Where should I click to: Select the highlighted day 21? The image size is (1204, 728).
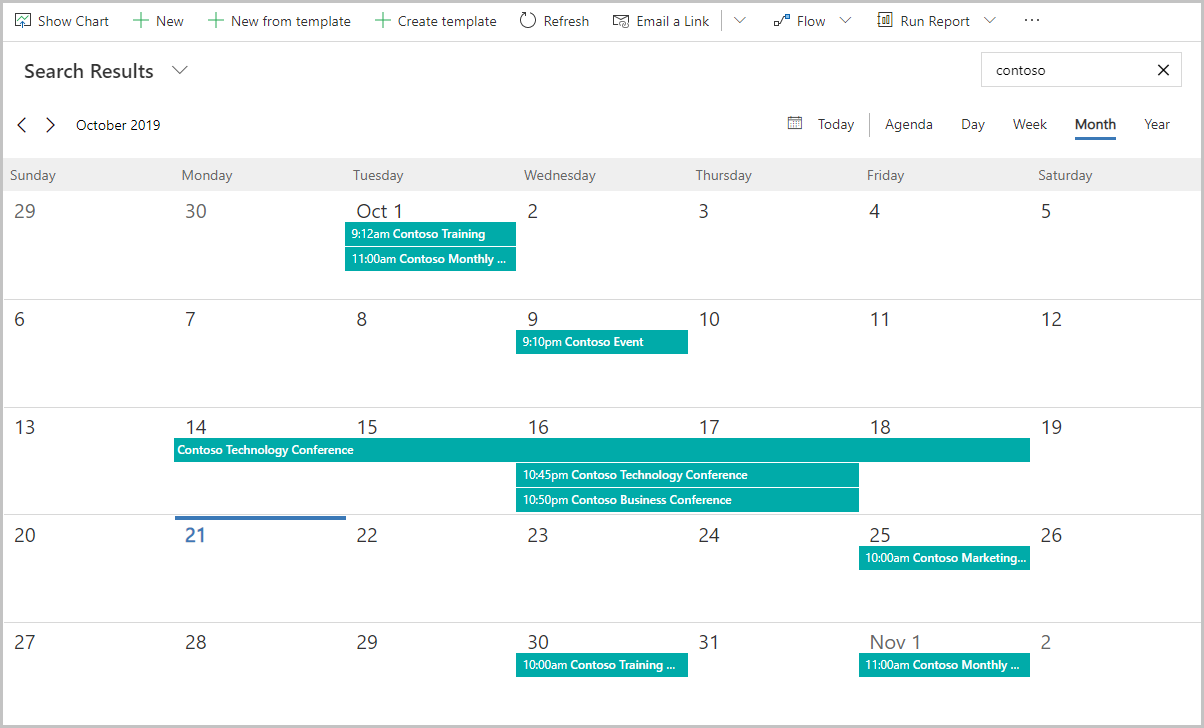(x=195, y=535)
